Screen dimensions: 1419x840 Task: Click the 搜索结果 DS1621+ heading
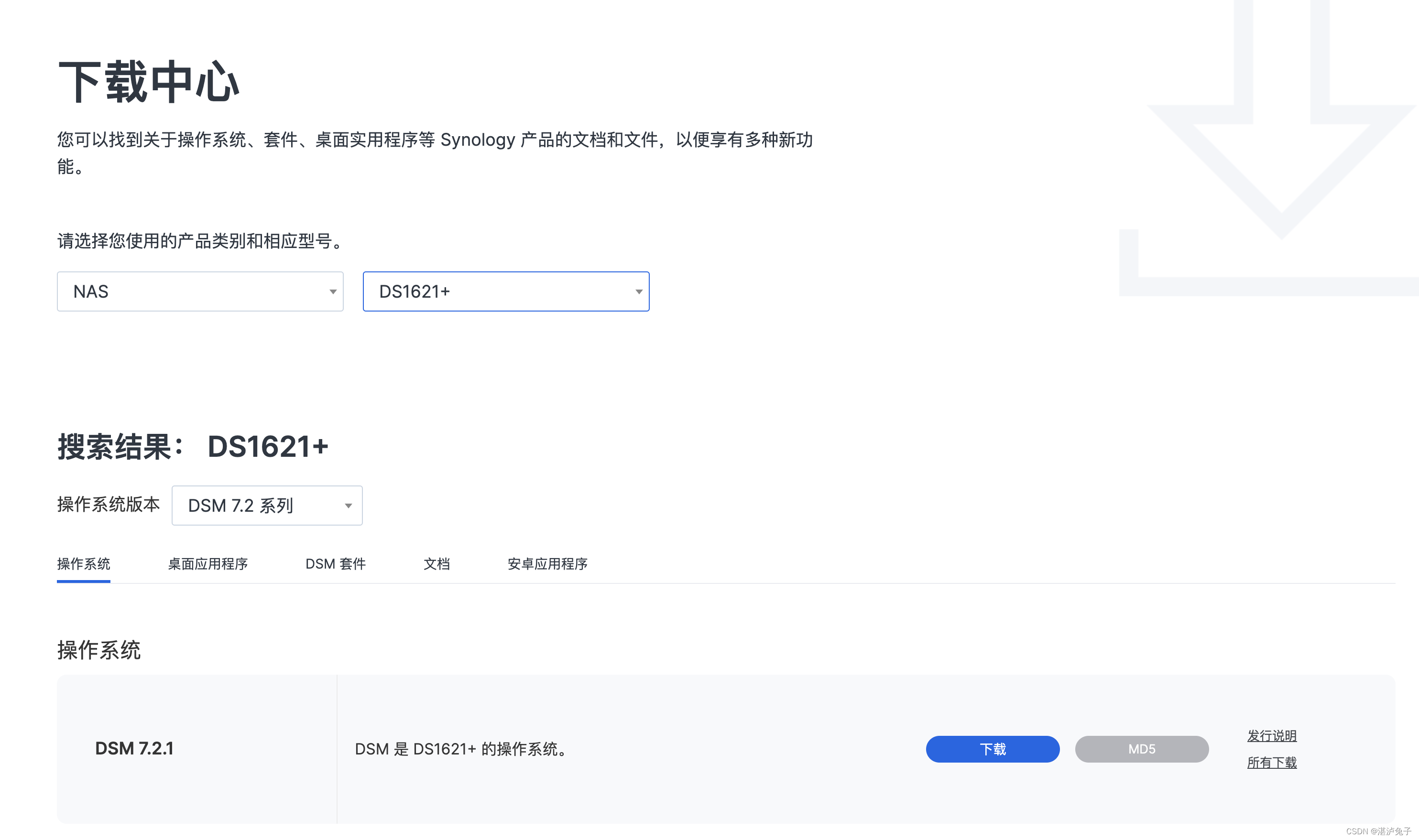[193, 447]
